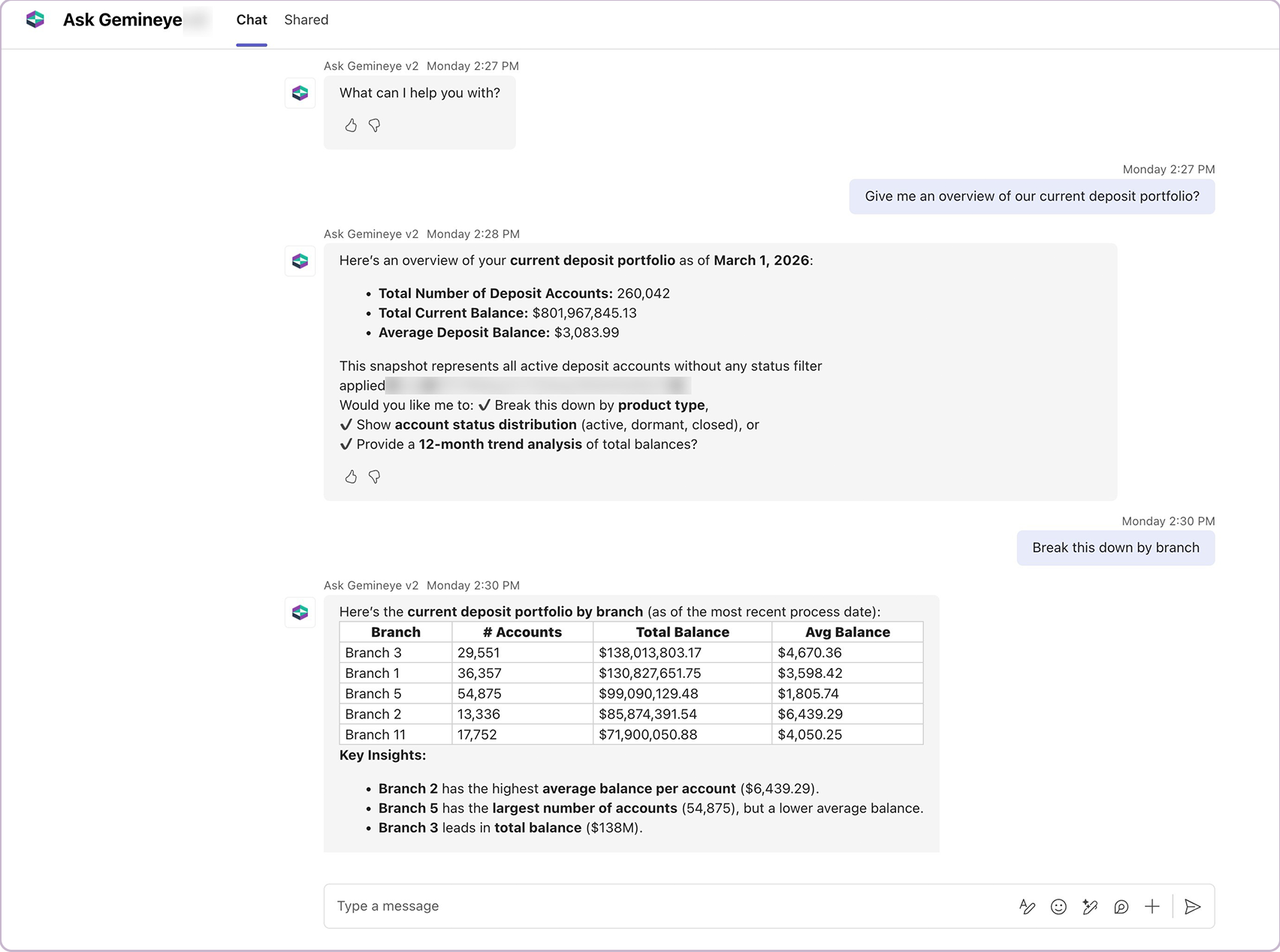The height and width of the screenshot is (952, 1280).
Task: Focus the "Type a message" input field
Action: (x=661, y=906)
